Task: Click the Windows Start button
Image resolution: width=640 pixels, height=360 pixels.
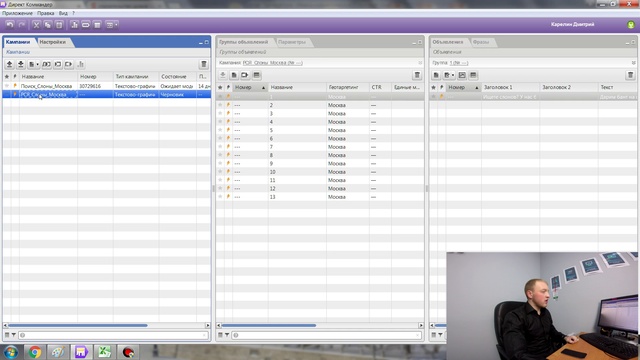Action: click(11, 352)
